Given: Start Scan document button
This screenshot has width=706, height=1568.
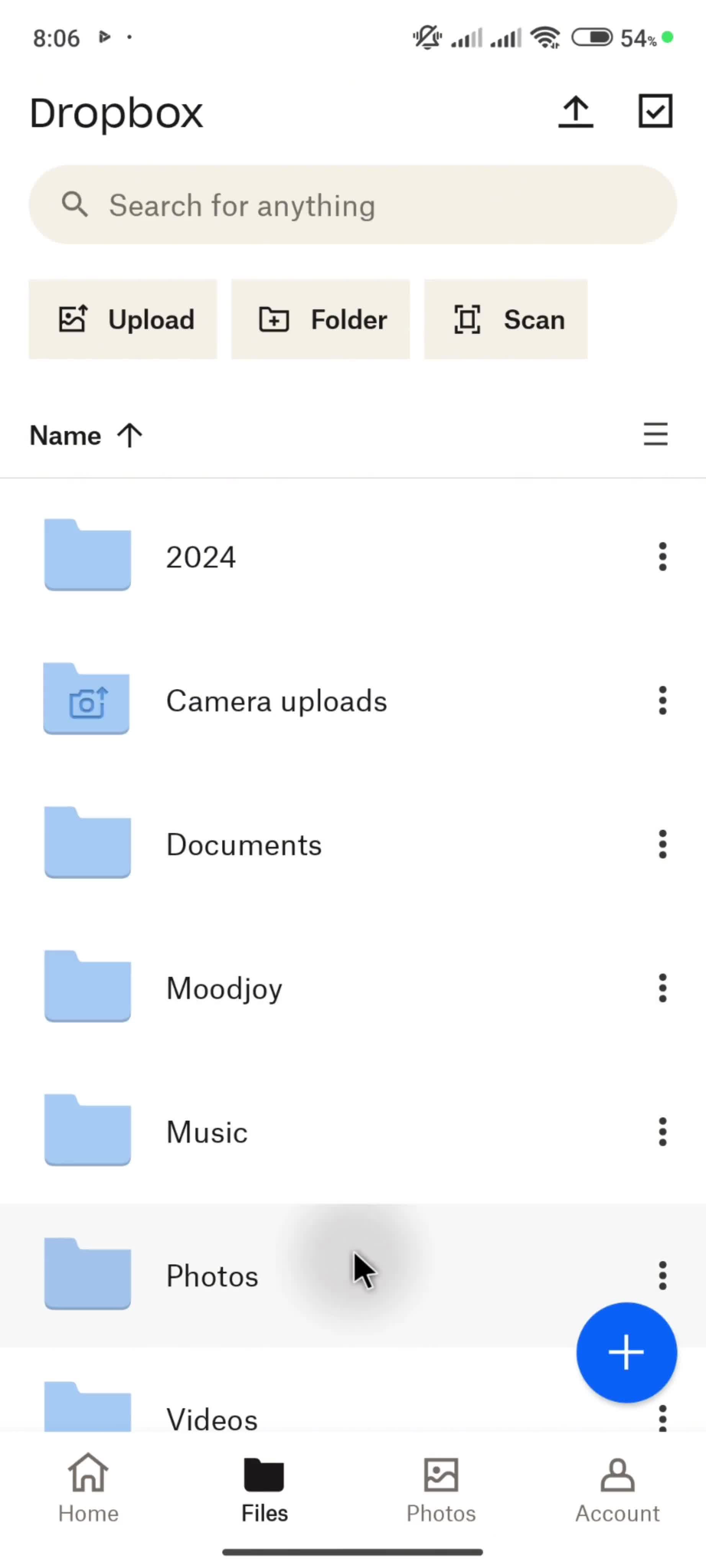Looking at the screenshot, I should (506, 320).
